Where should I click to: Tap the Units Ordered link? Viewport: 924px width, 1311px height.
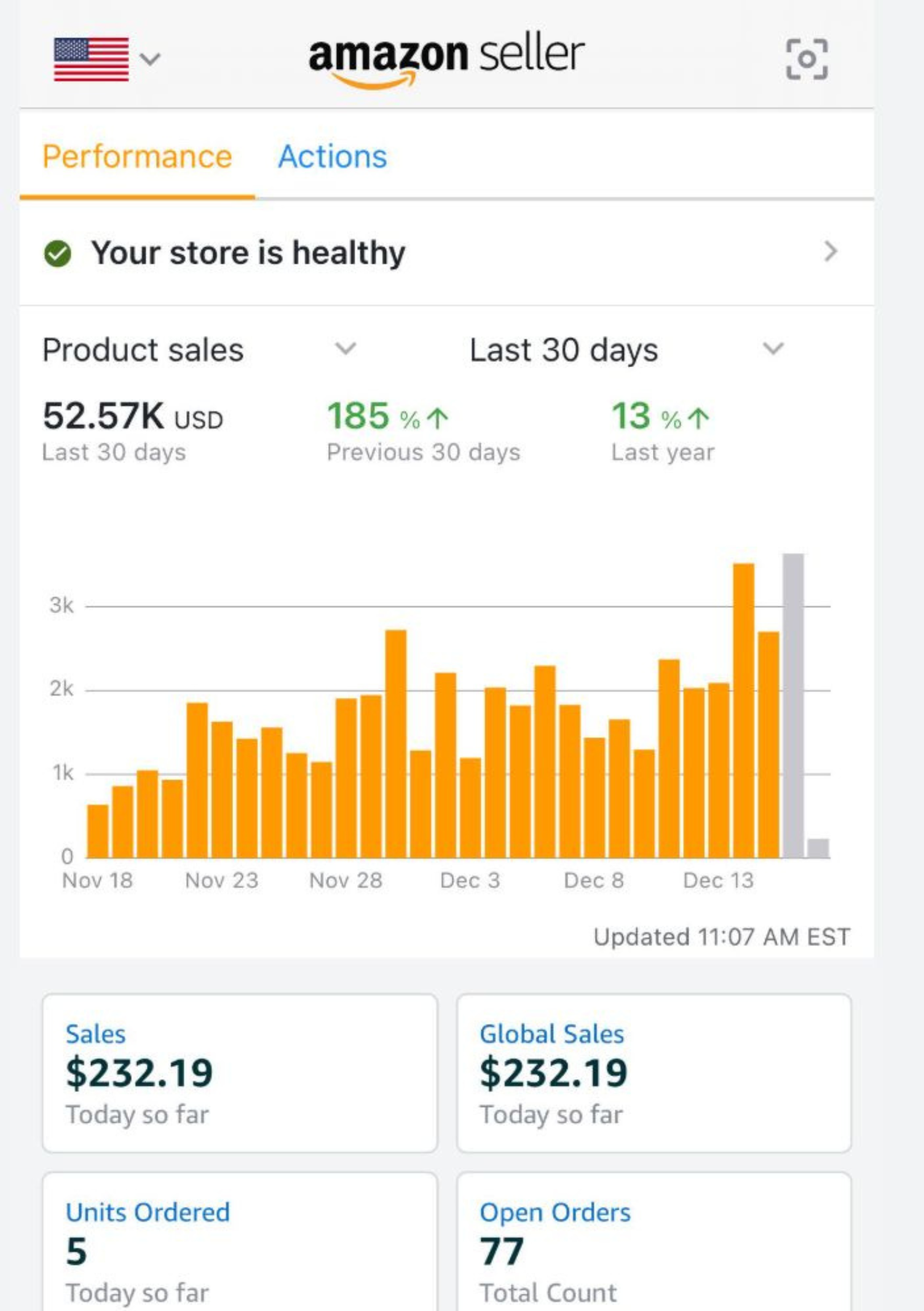pos(148,1212)
